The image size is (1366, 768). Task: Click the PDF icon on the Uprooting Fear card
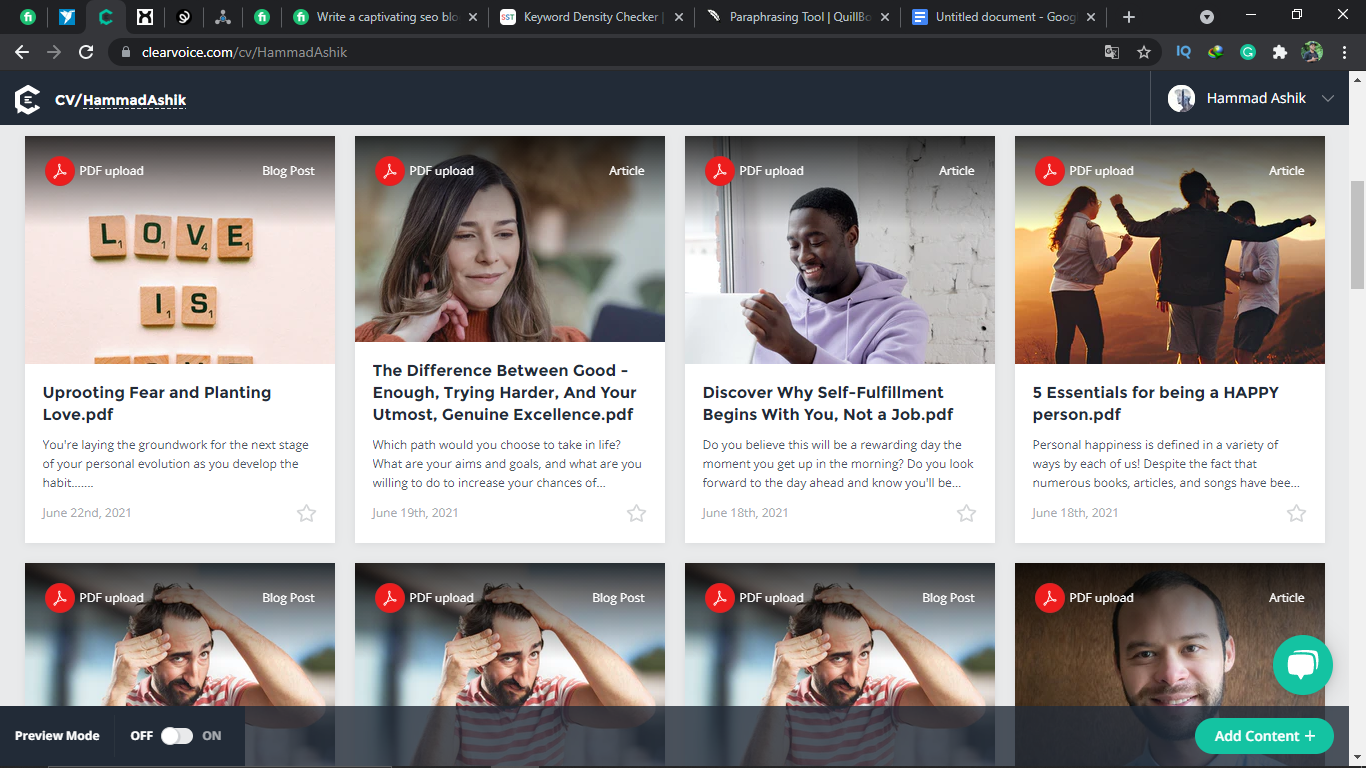[60, 171]
